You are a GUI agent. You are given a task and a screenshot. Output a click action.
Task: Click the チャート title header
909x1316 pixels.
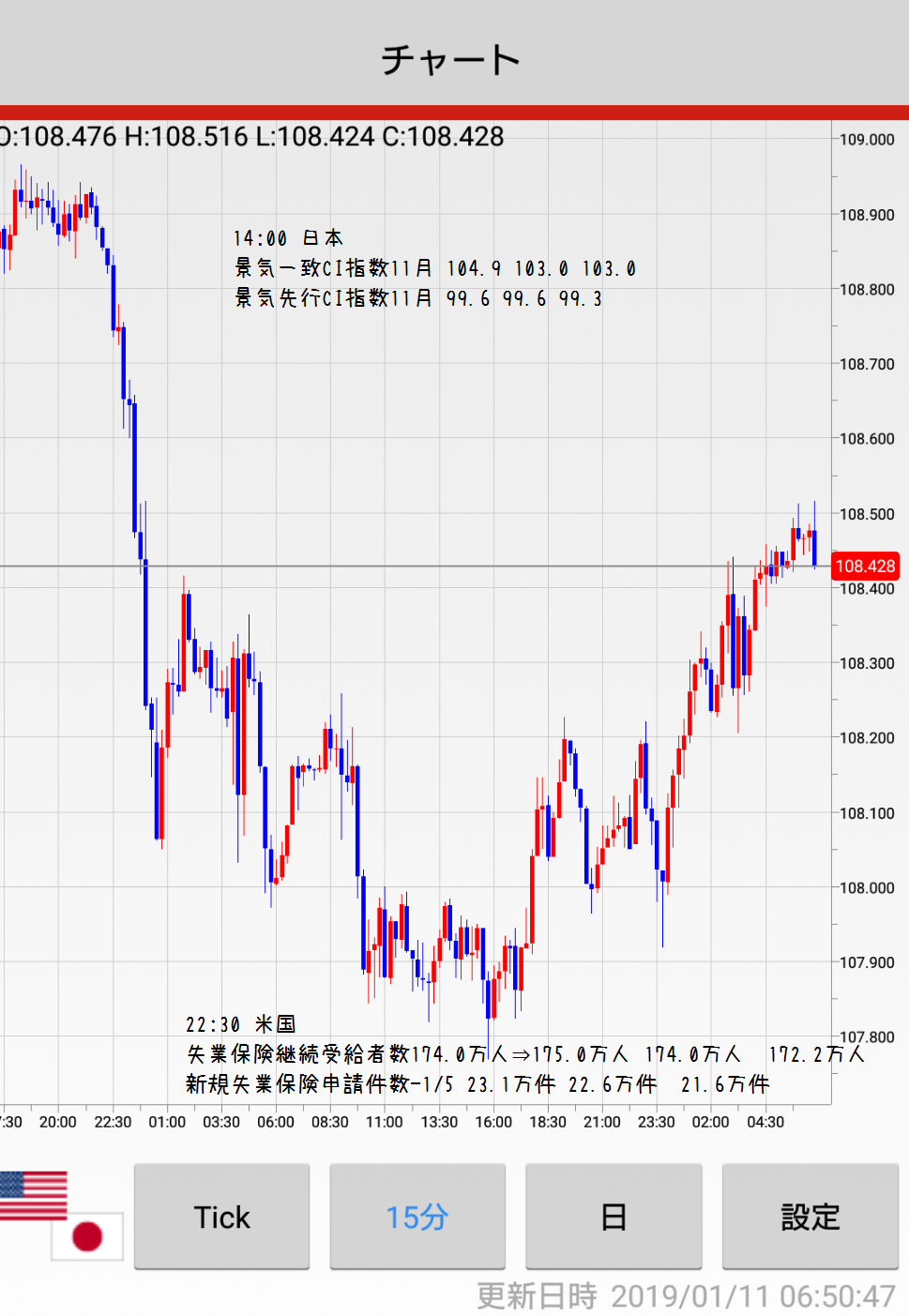pos(451,60)
